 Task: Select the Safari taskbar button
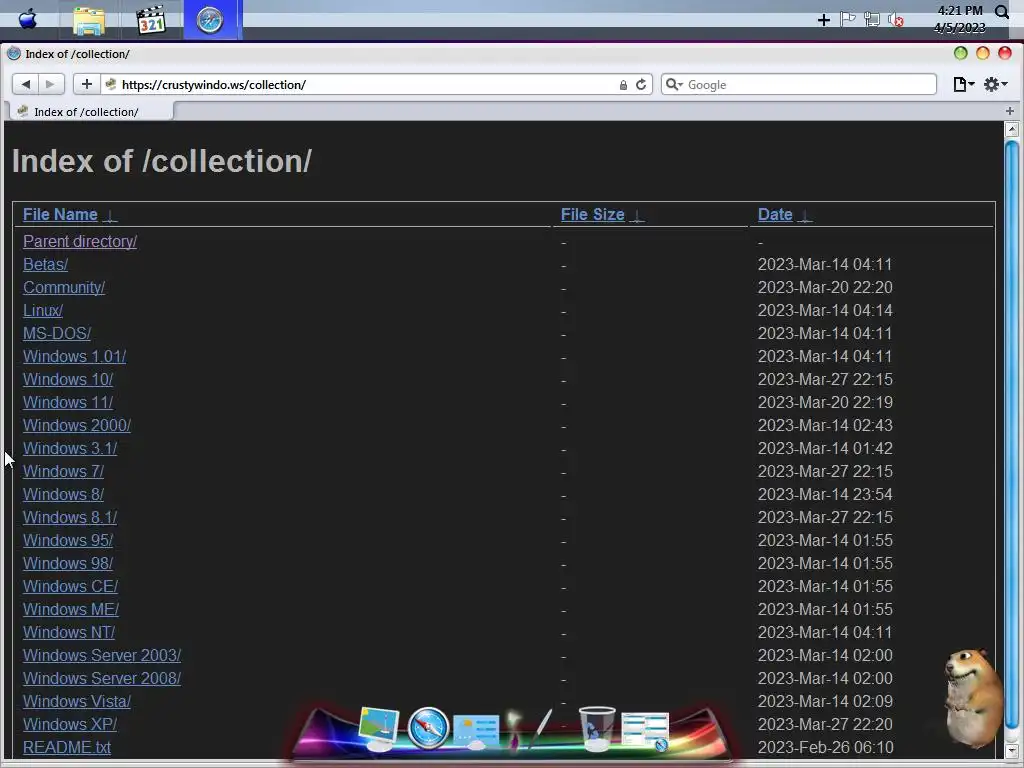(x=210, y=20)
